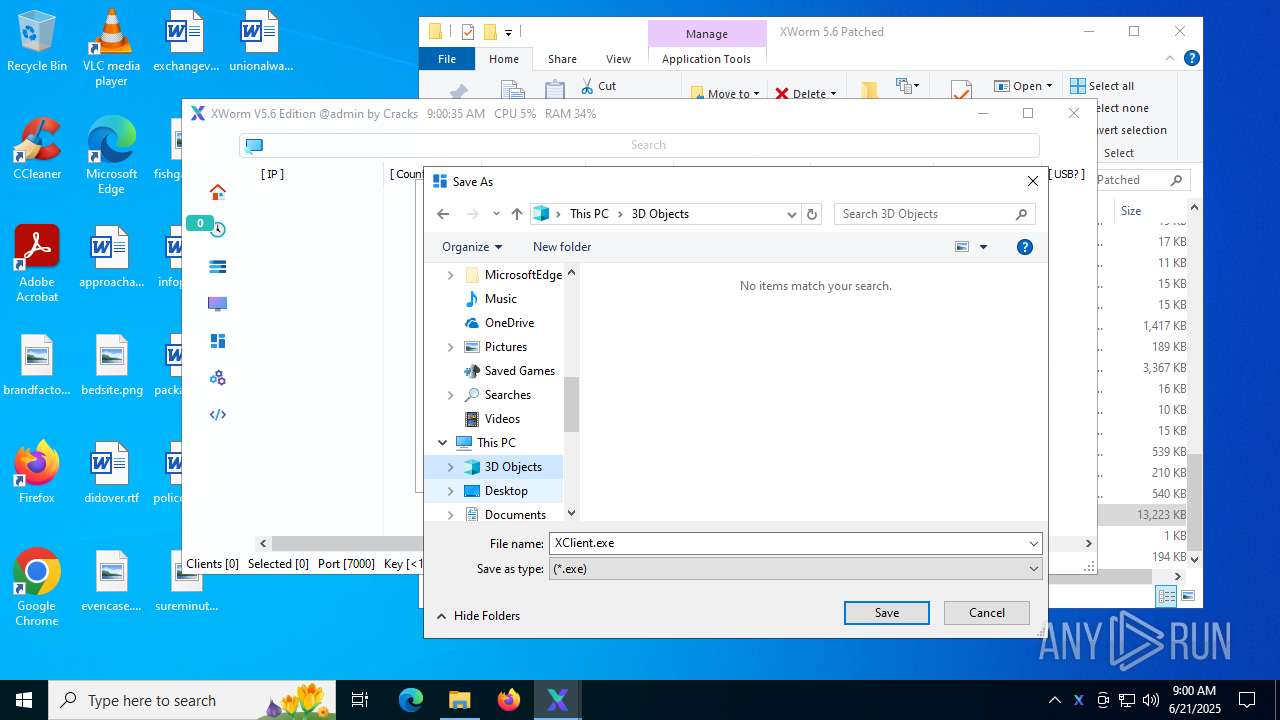Select VLC media player desktop icon
The height and width of the screenshot is (720, 1280).
pos(111,48)
